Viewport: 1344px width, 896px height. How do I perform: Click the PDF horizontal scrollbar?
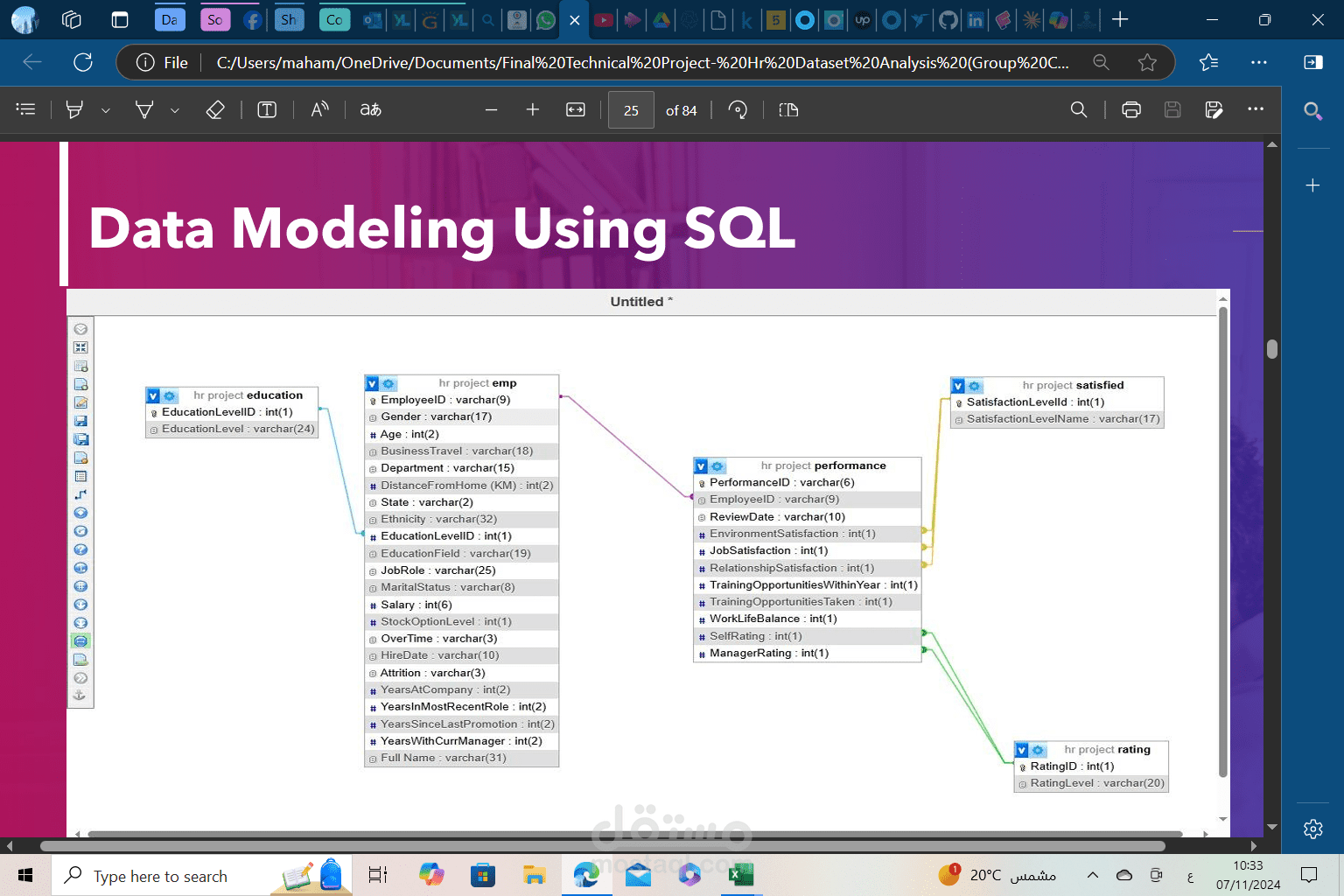603,846
